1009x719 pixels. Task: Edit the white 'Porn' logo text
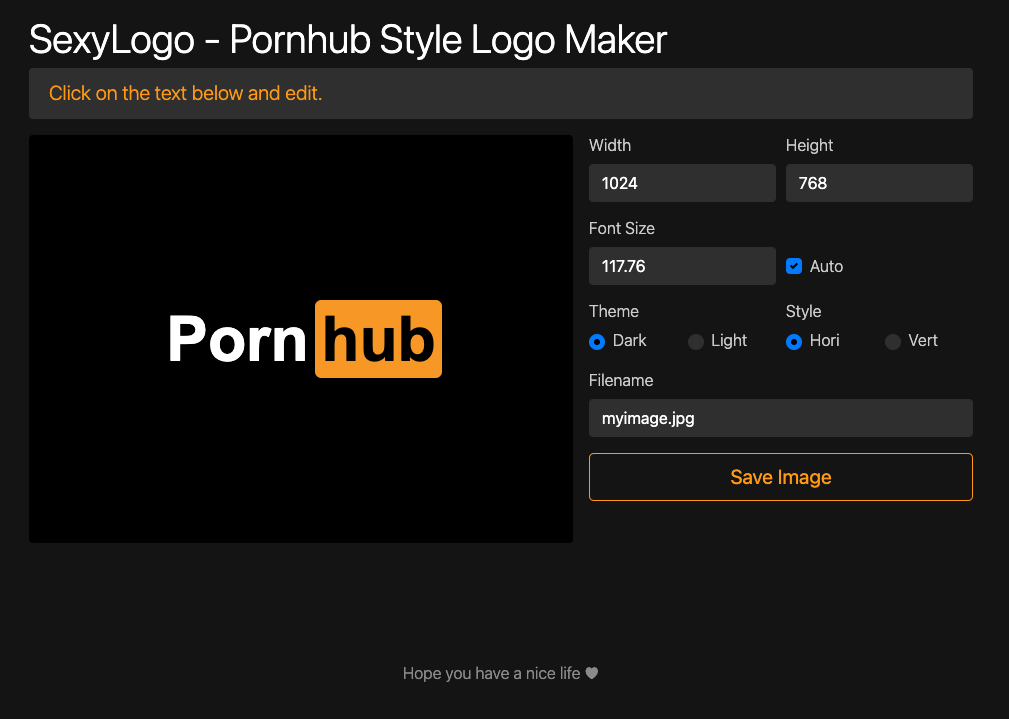pyautogui.click(x=237, y=339)
